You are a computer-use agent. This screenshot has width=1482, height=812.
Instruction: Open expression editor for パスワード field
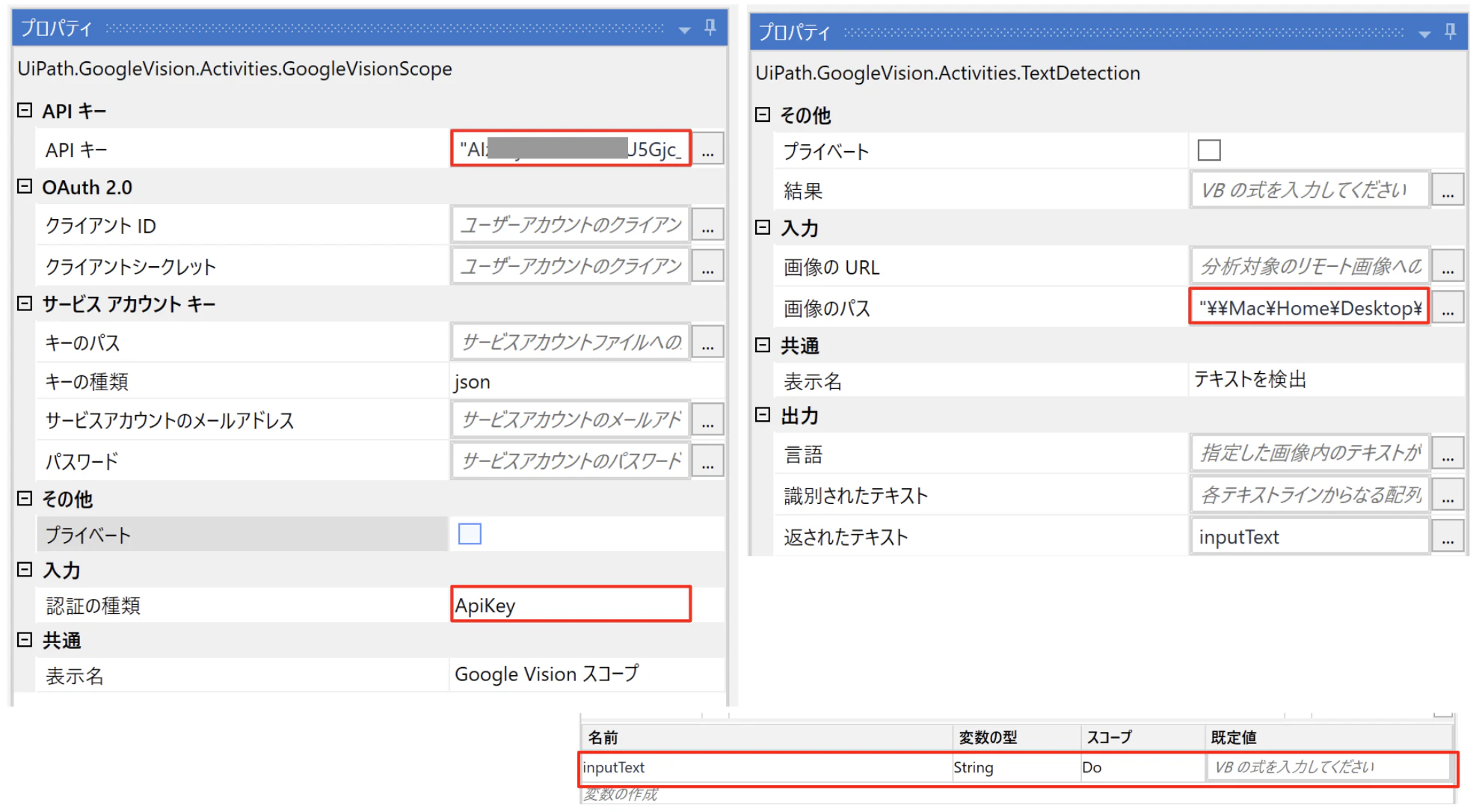[x=708, y=461]
